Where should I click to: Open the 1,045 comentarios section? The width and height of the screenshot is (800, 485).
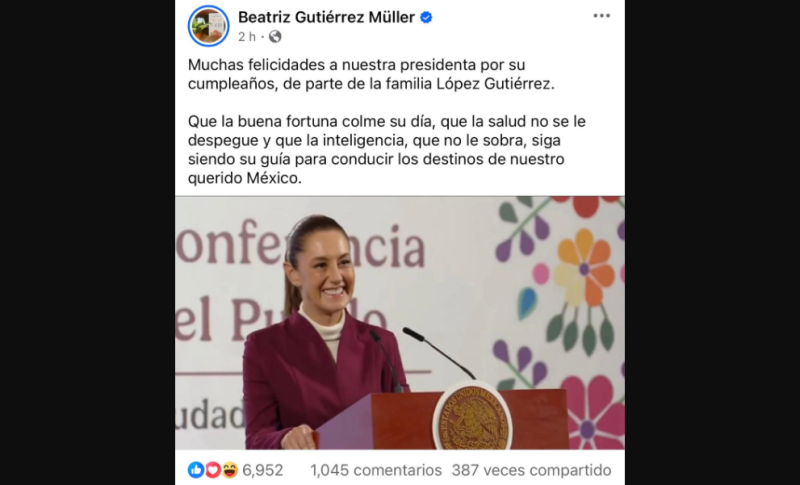[376, 470]
